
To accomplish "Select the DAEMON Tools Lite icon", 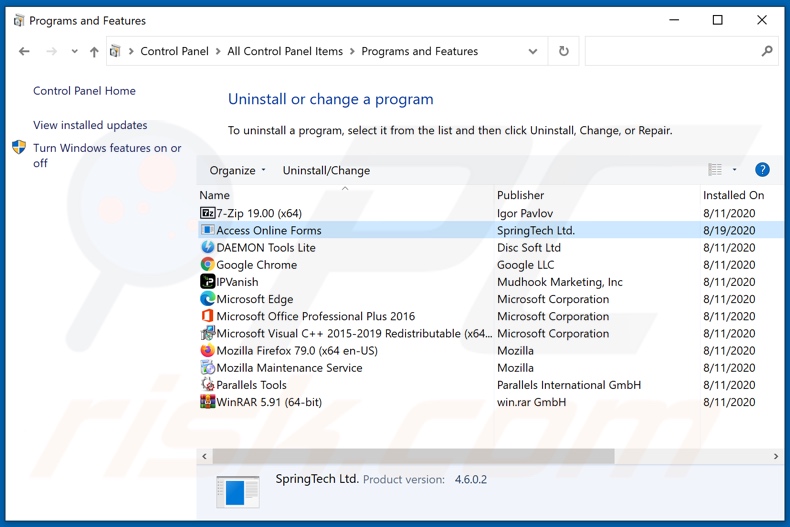I will (208, 247).
